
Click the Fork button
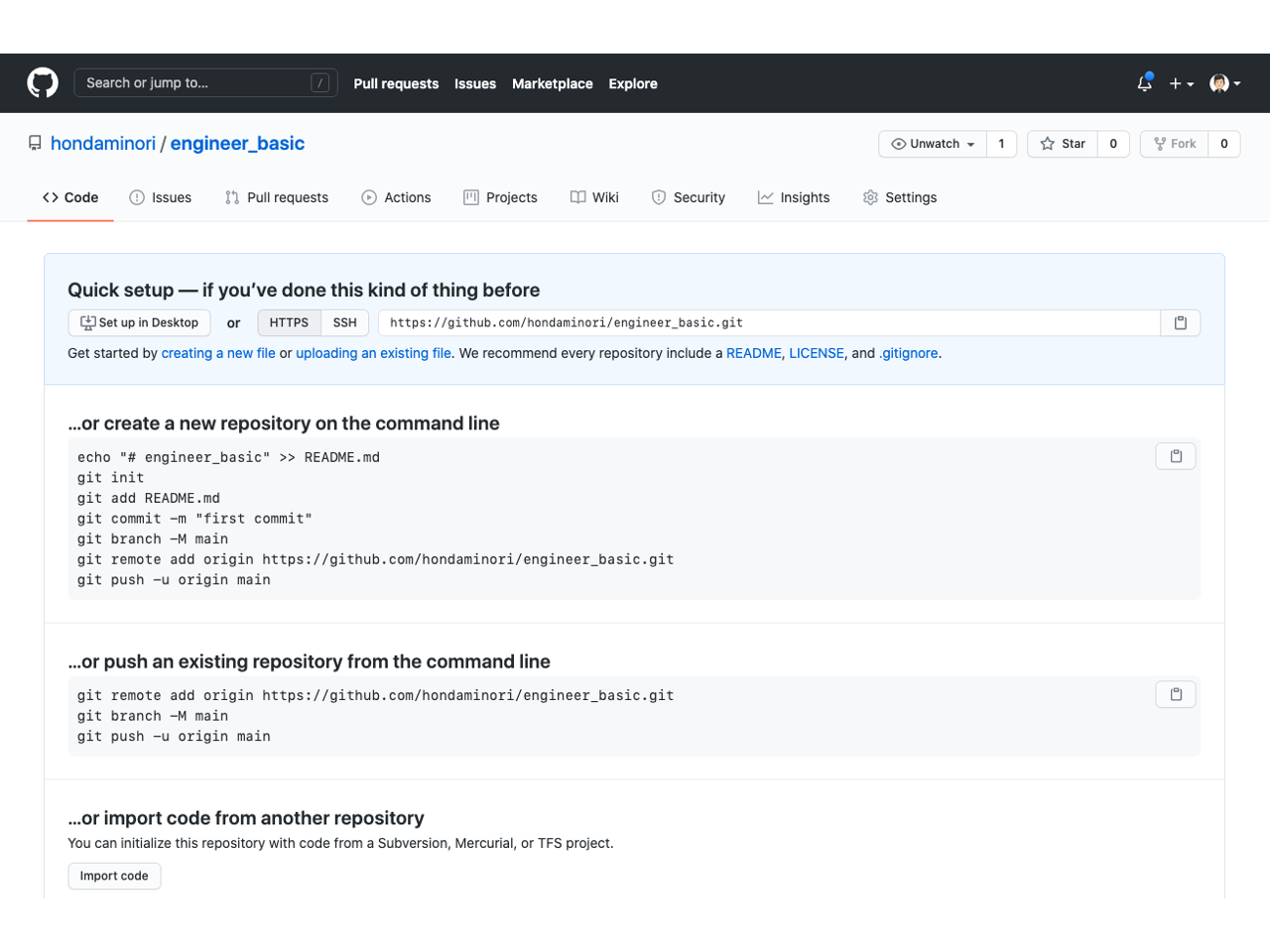tap(1175, 144)
